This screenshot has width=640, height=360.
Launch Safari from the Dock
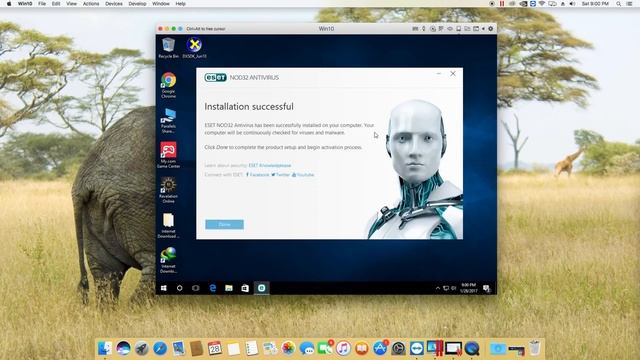click(160, 348)
